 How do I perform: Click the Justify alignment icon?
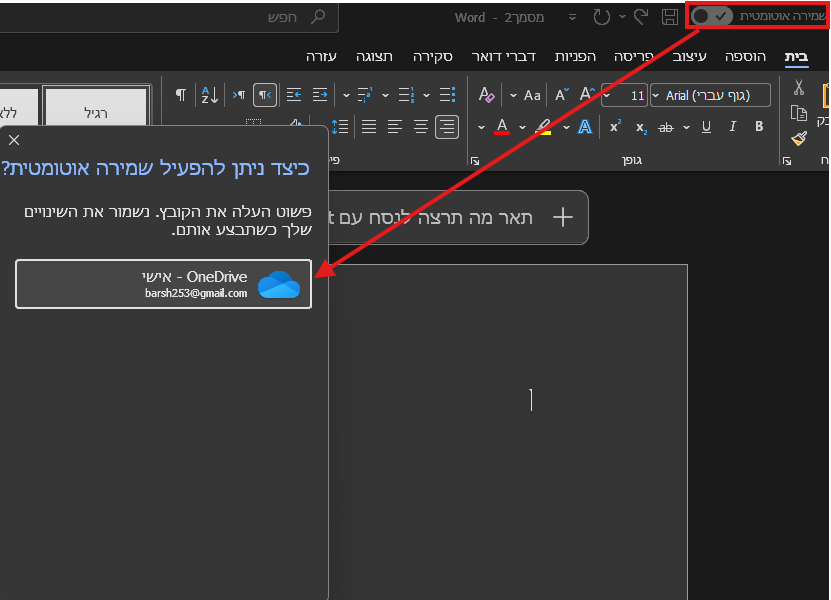[369, 127]
